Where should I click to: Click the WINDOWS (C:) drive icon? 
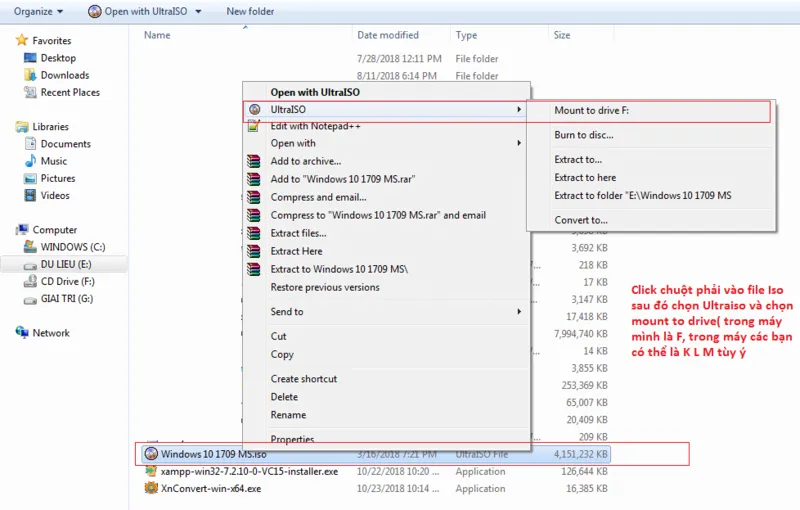coord(30,247)
